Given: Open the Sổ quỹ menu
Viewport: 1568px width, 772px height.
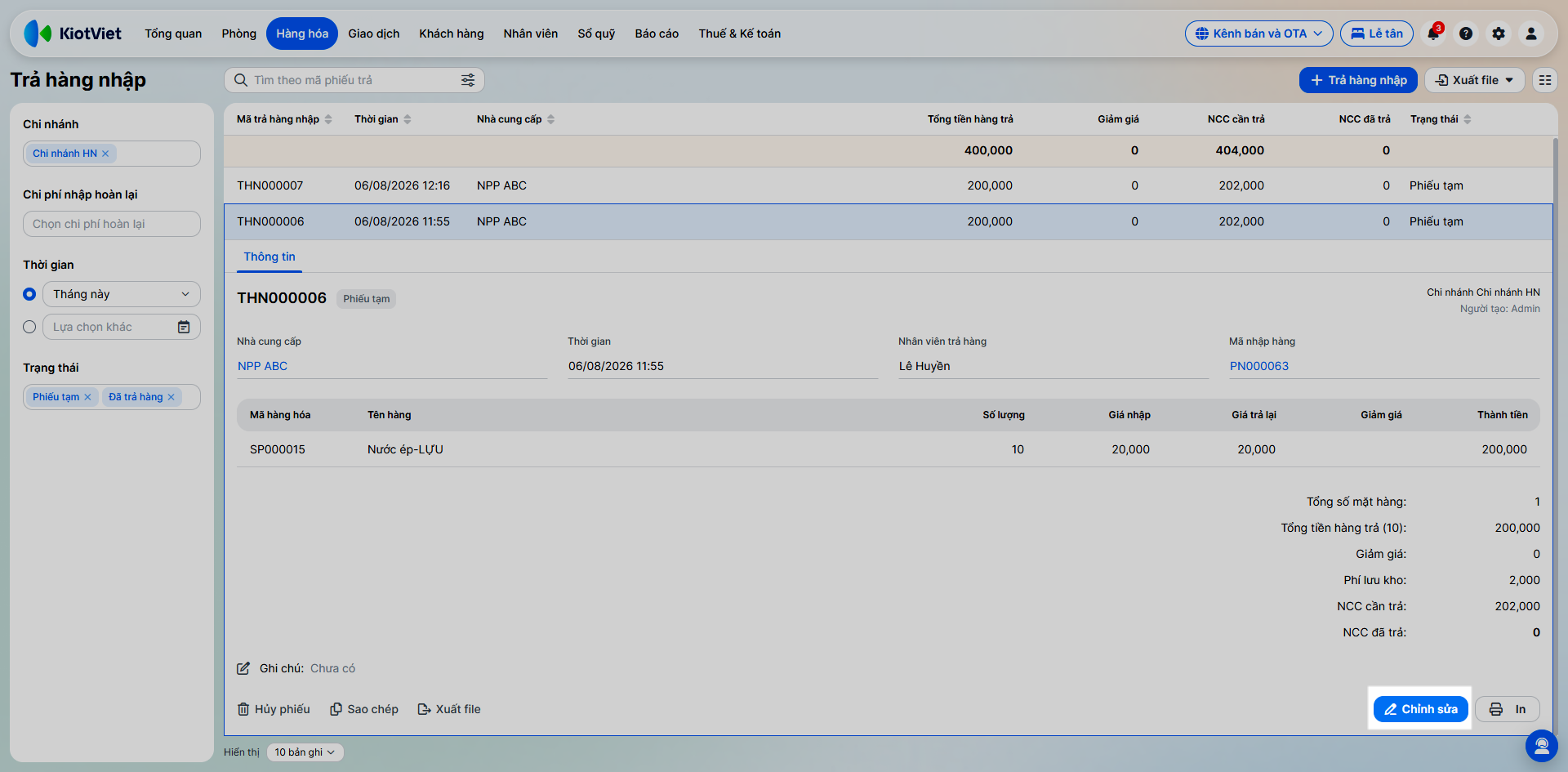Looking at the screenshot, I should [x=596, y=33].
